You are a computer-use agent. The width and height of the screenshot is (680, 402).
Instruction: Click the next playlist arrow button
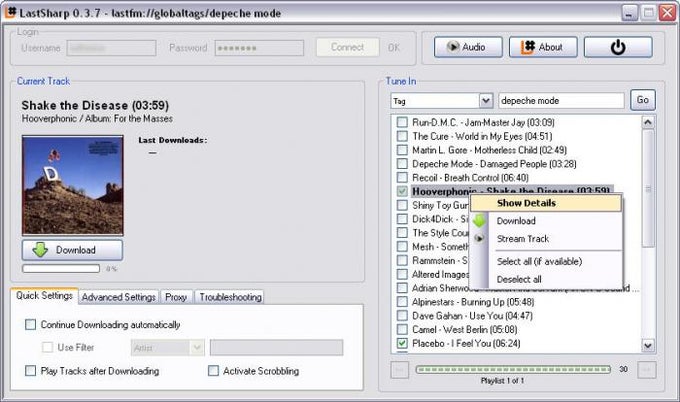[647, 370]
